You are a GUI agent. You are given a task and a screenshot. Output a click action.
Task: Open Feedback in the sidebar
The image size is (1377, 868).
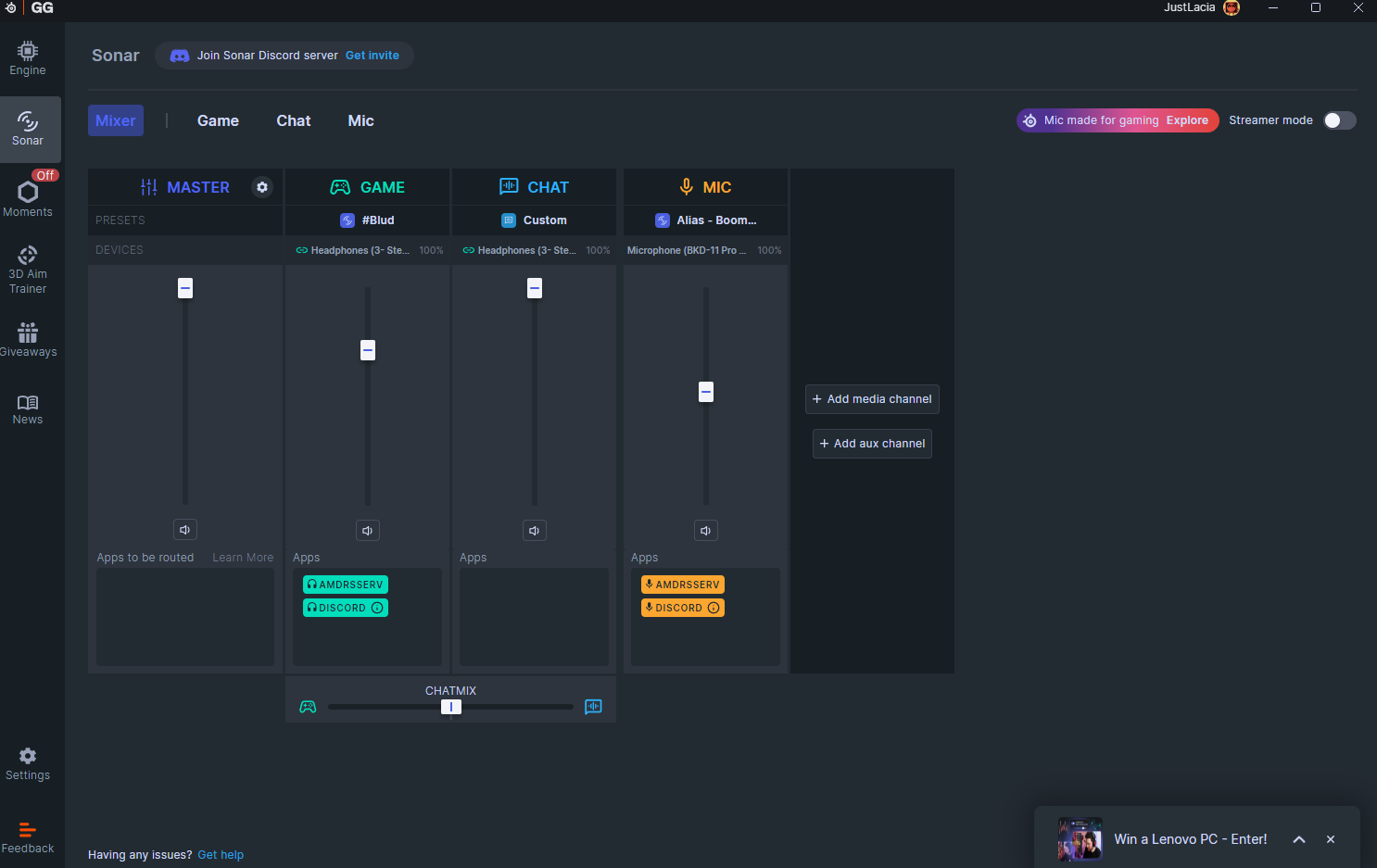[28, 837]
